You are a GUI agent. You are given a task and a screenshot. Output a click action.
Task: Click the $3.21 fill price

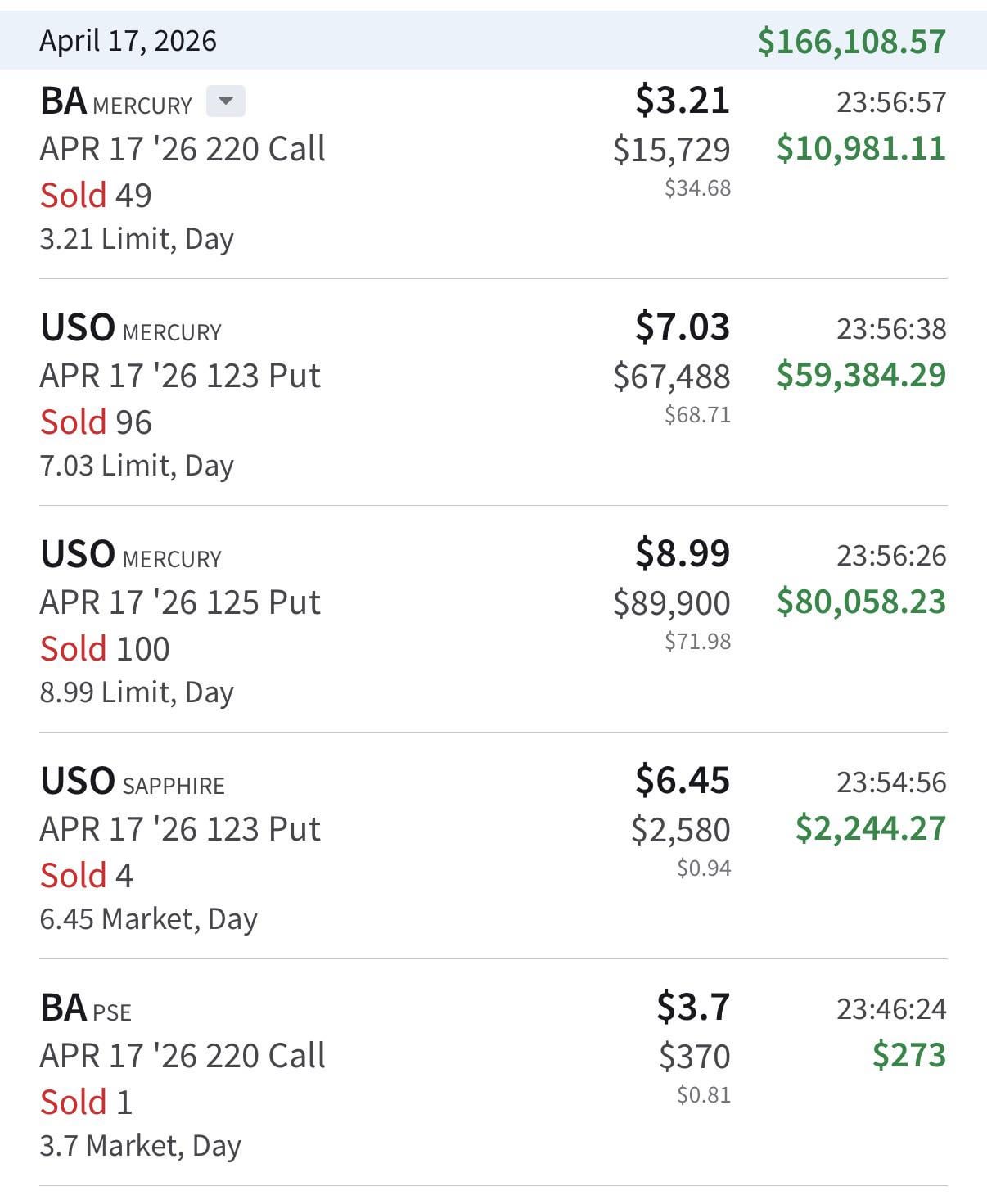click(682, 100)
